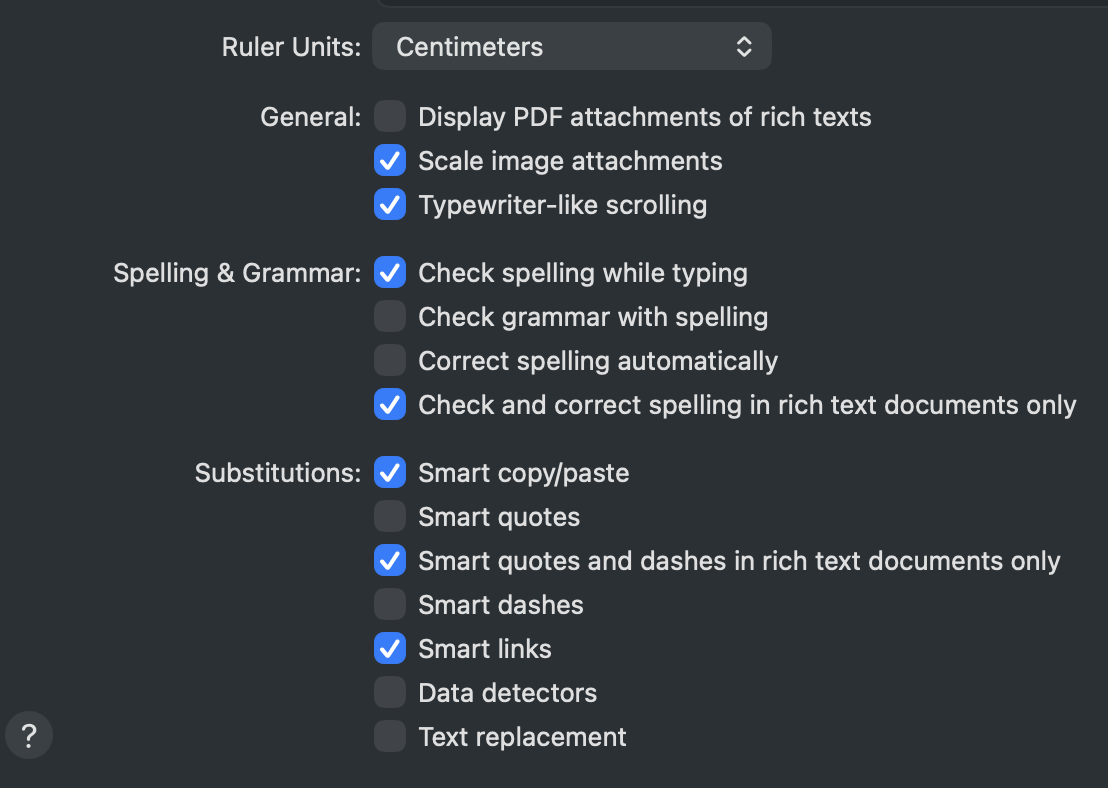1108x788 pixels.
Task: Tick Correct spelling automatically
Action: click(390, 361)
